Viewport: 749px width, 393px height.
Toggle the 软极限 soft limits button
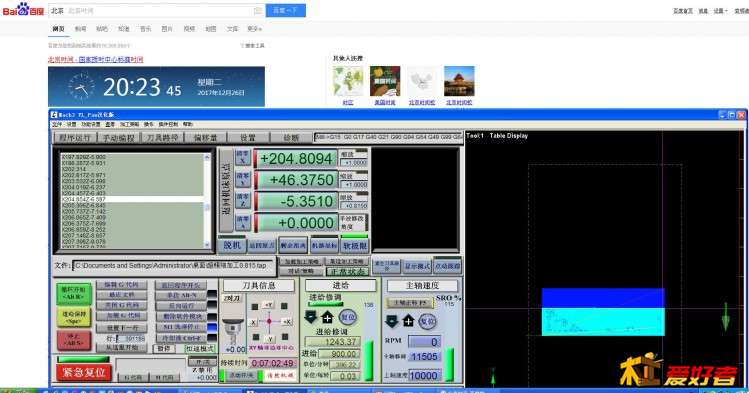point(354,245)
